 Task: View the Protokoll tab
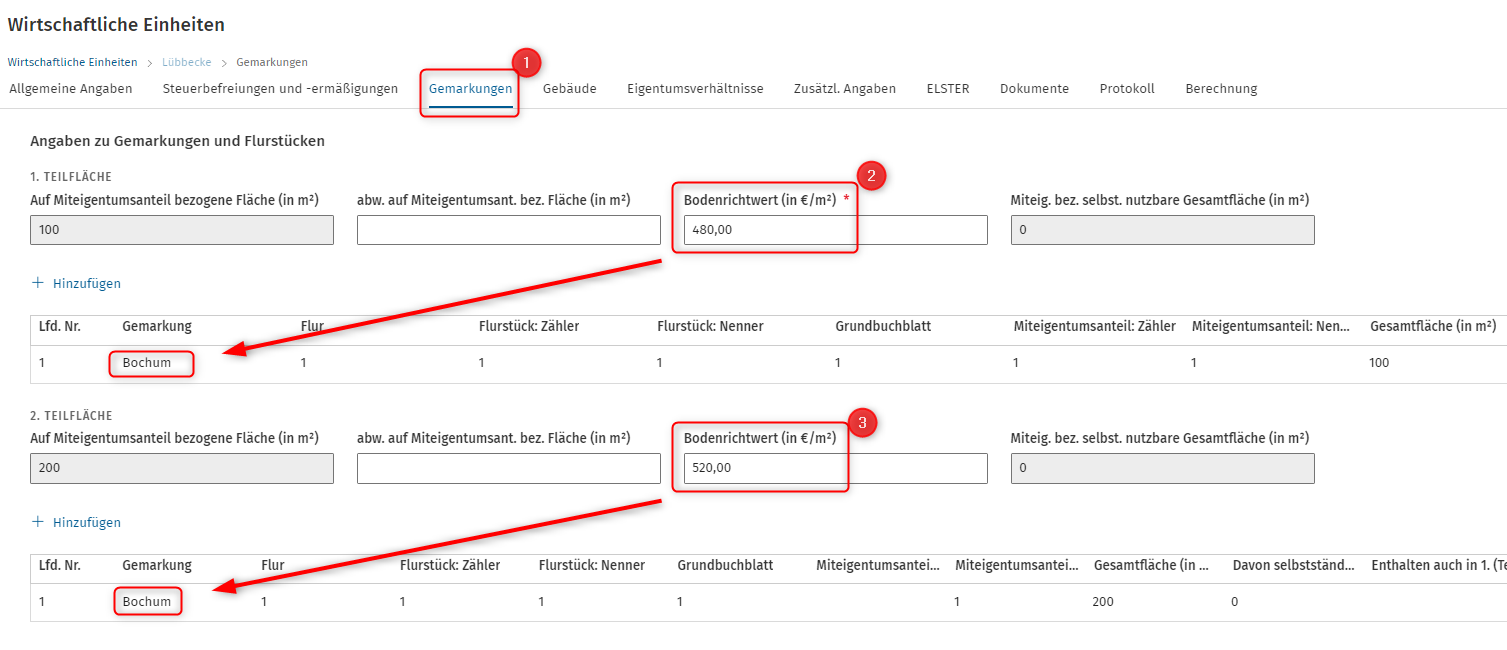(1127, 89)
